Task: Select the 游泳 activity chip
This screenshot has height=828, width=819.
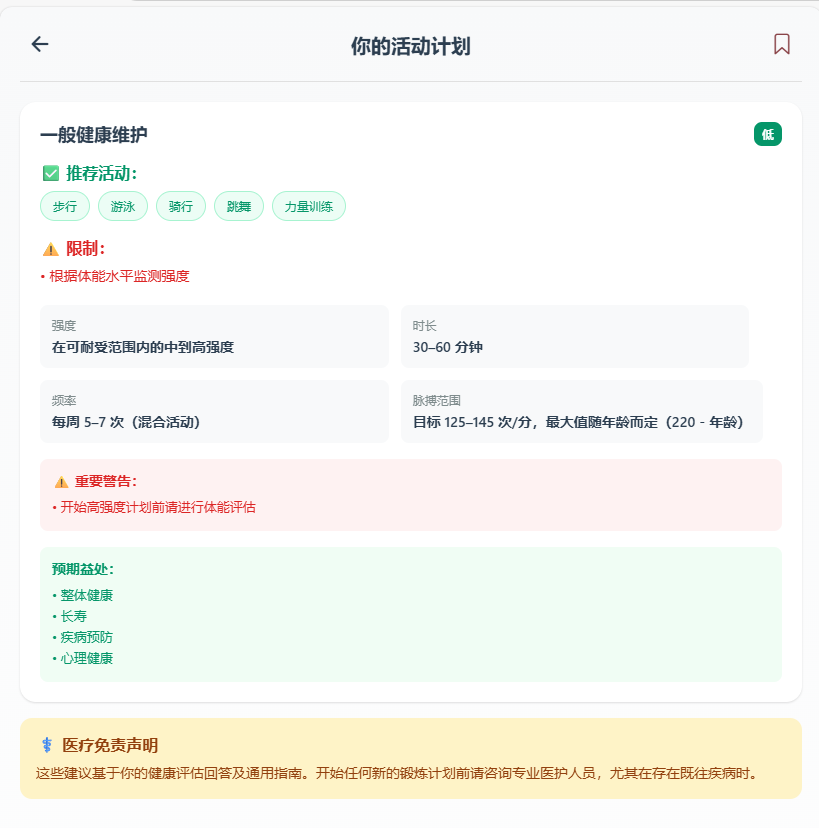Action: (x=123, y=207)
